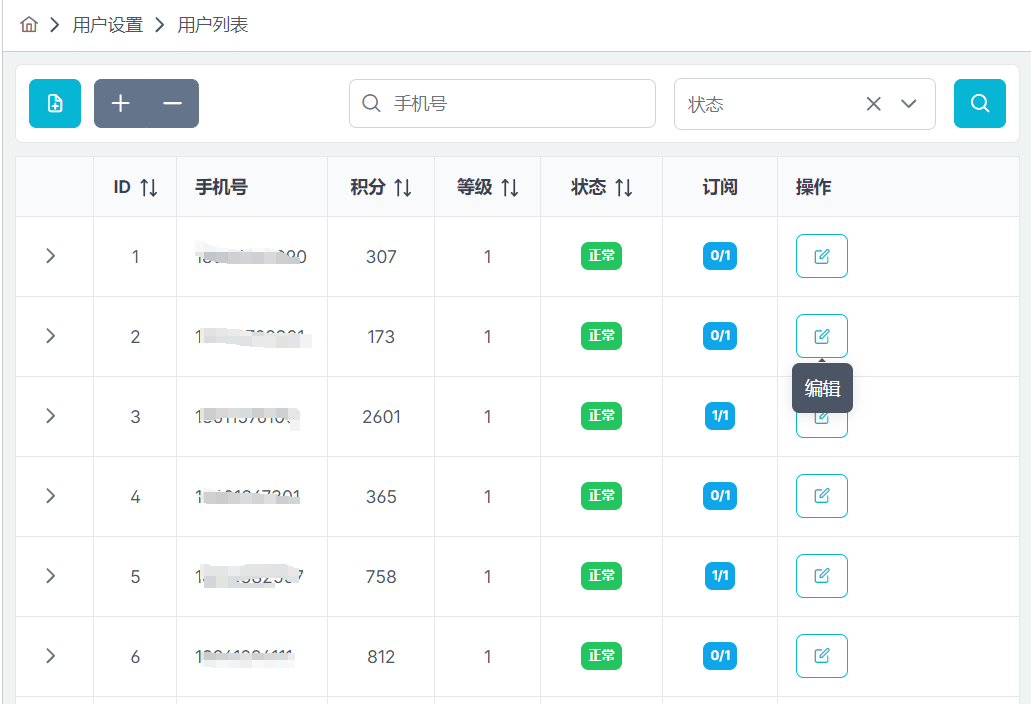Click the minus collapse-all button
Viewport: 1031px width, 704px height.
(172, 103)
